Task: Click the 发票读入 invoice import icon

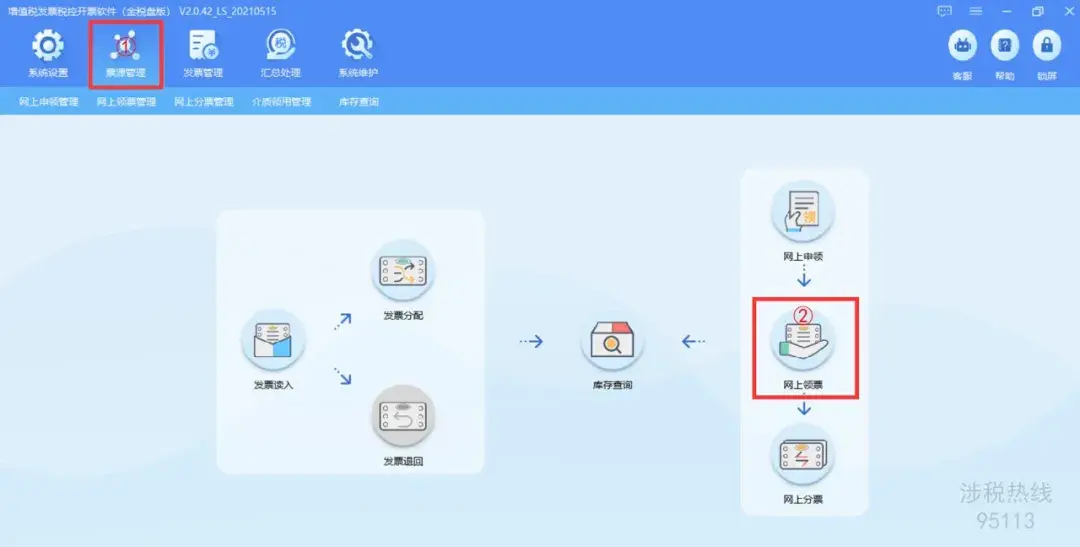Action: [x=273, y=340]
